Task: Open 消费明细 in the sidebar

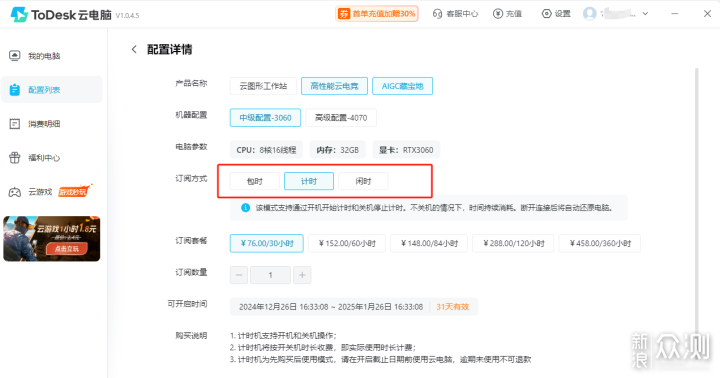Action: [x=51, y=124]
